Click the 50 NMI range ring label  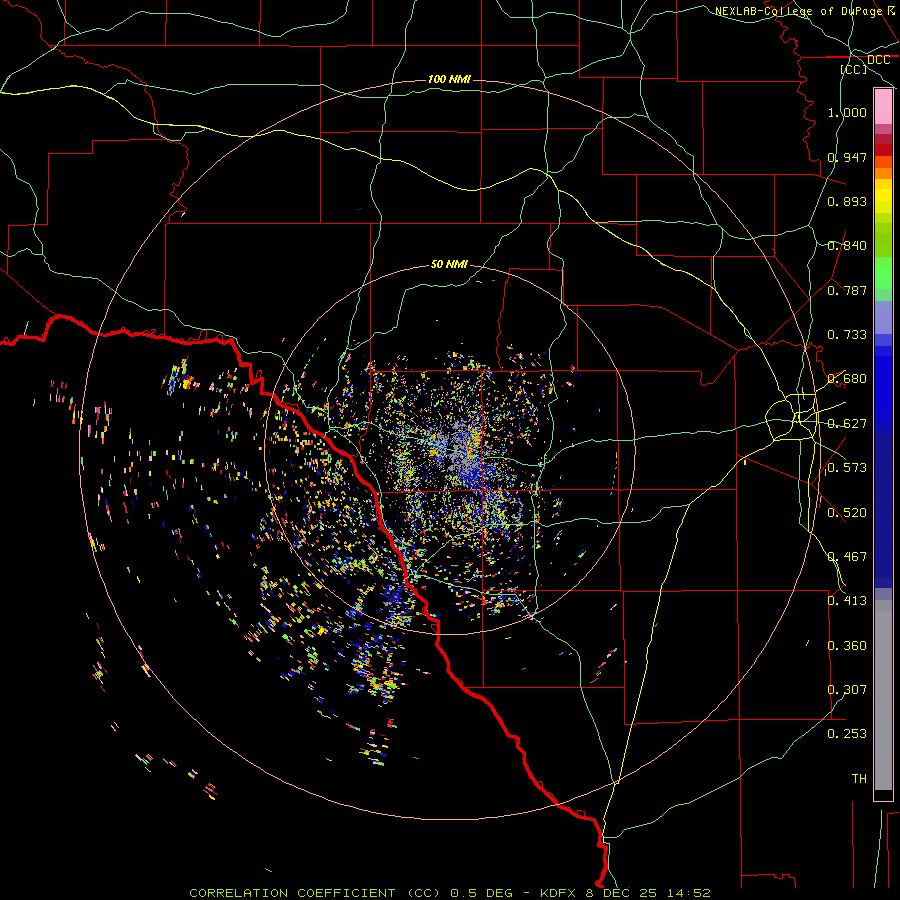(x=449, y=265)
